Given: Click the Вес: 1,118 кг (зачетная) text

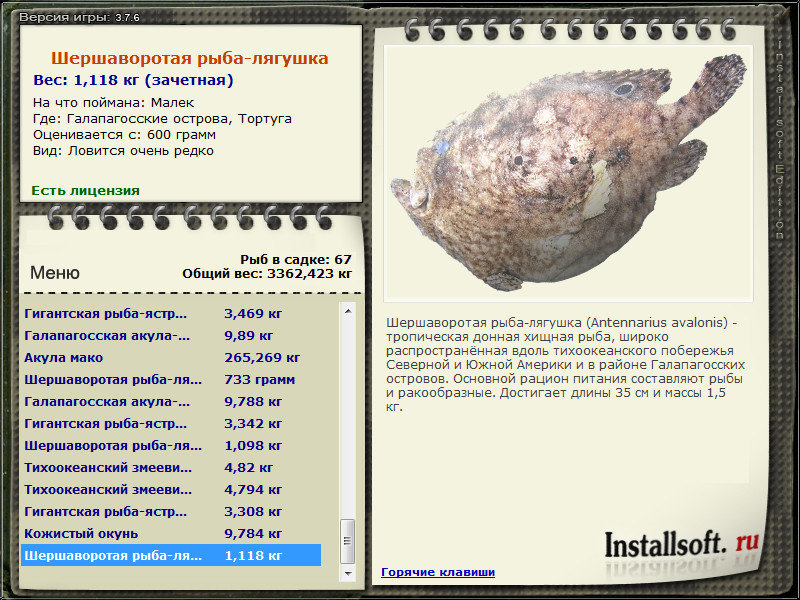Looking at the screenshot, I should pos(133,80).
